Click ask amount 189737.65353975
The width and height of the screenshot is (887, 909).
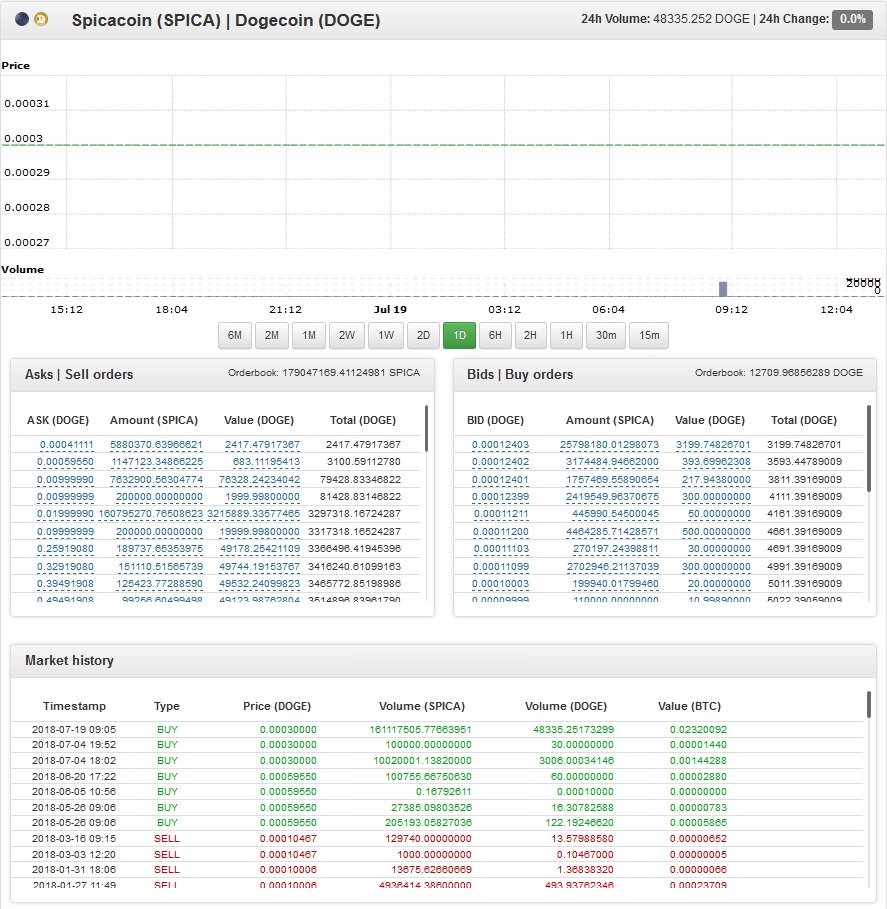(x=159, y=548)
